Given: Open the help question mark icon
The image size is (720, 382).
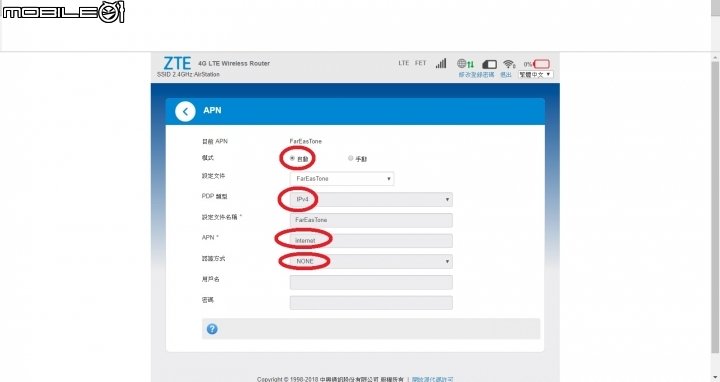Looking at the screenshot, I should coord(212,329).
